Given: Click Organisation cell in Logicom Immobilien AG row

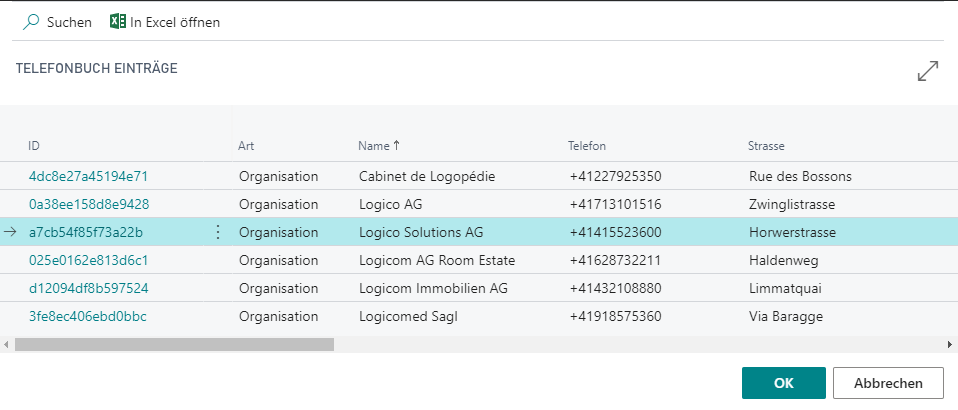Looking at the screenshot, I should click(279, 288).
